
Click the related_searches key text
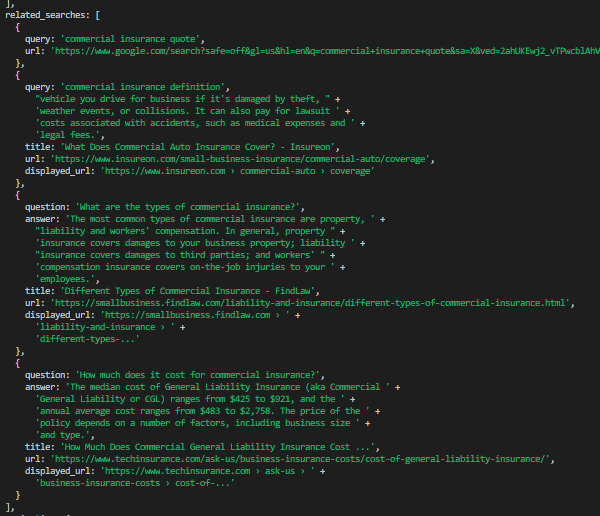[x=48, y=15]
